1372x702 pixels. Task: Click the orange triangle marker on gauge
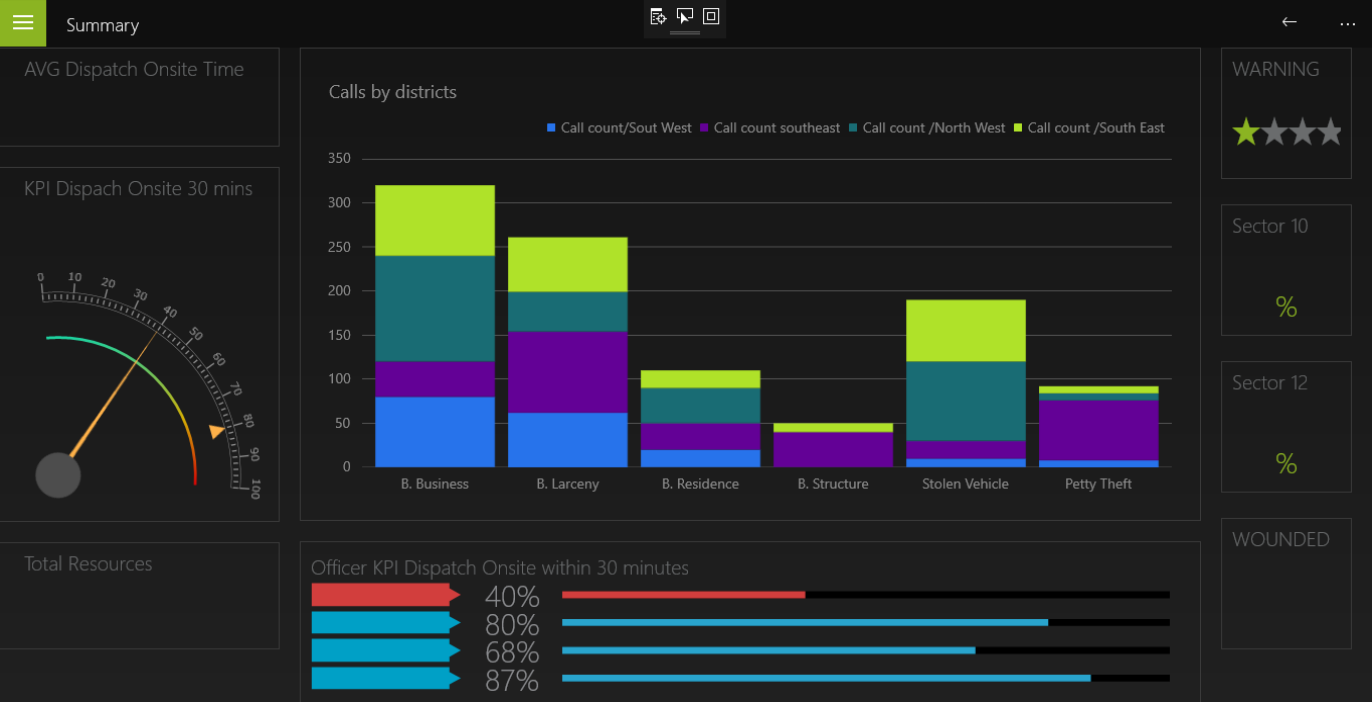[x=216, y=431]
